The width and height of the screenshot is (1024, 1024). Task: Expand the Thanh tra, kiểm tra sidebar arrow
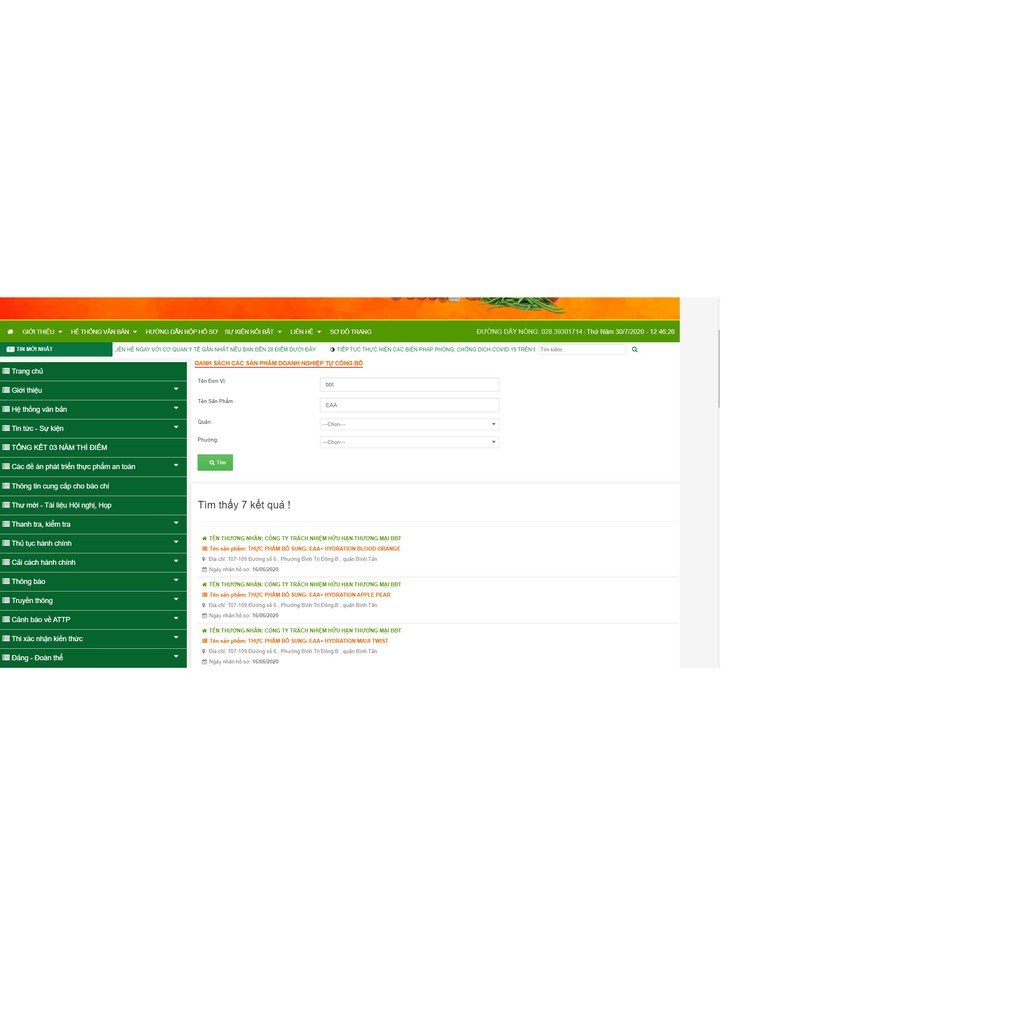tap(176, 524)
